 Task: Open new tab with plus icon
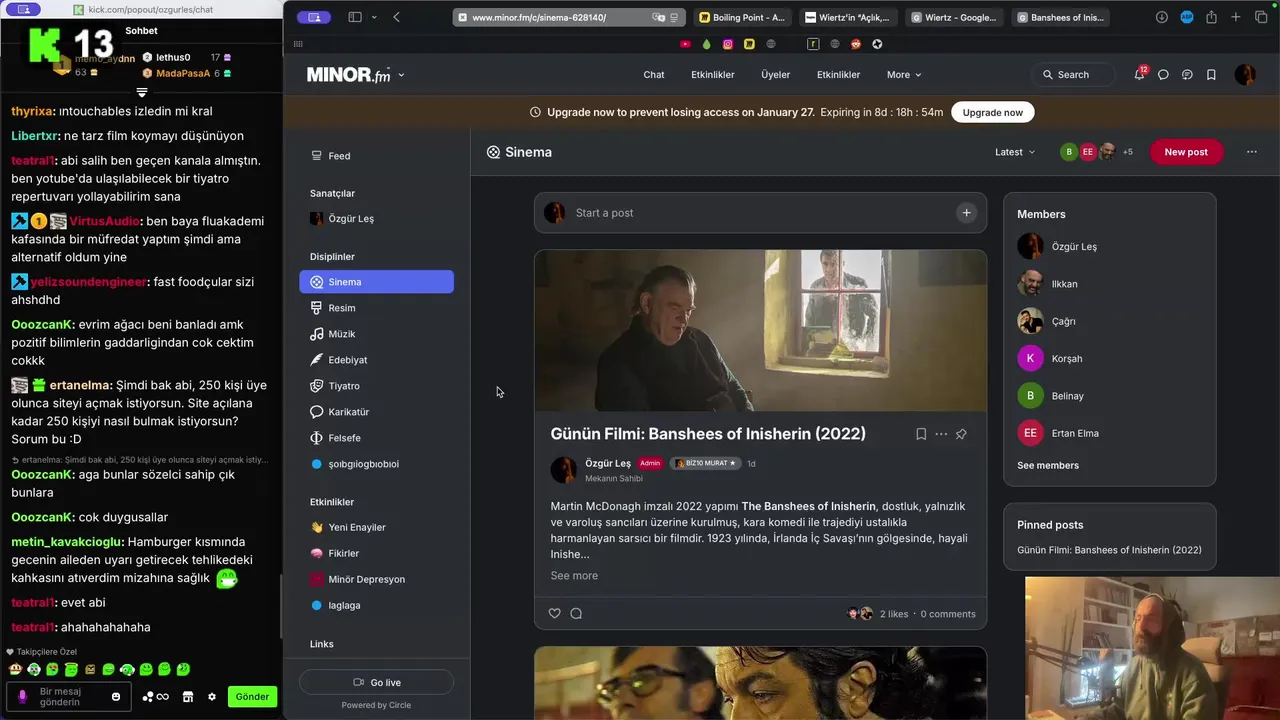point(1236,17)
